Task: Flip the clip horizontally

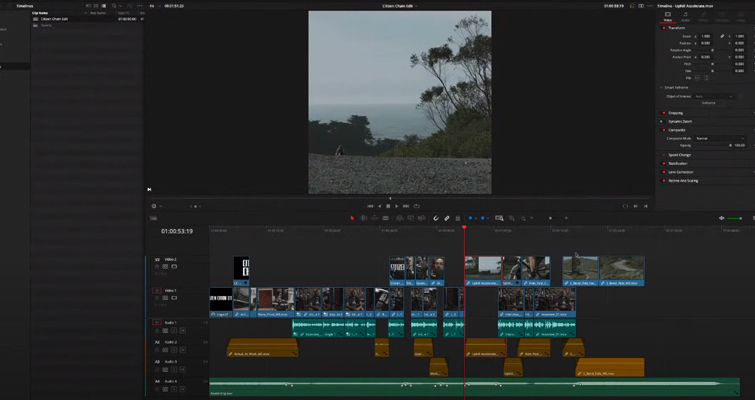Action: (699, 78)
